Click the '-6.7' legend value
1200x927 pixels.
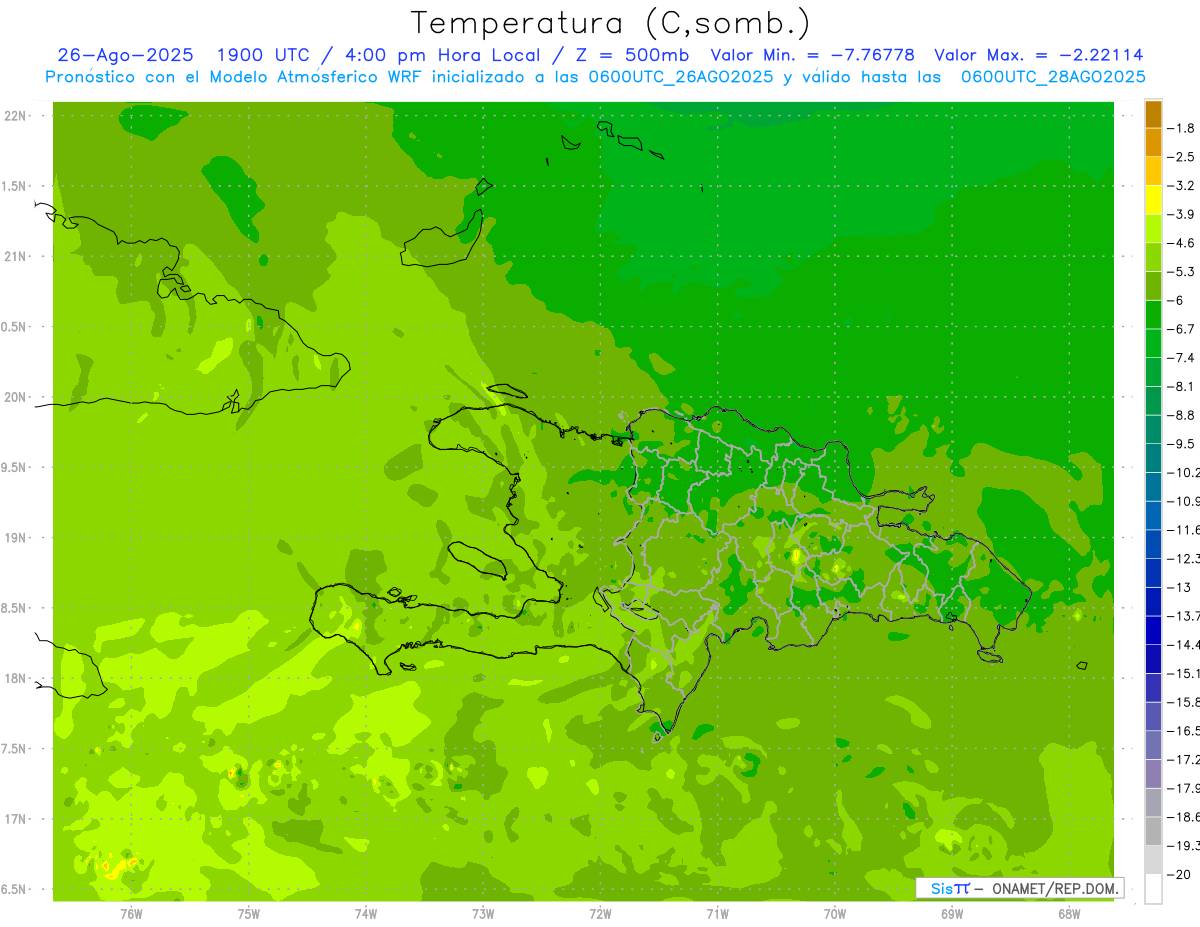click(x=1182, y=329)
